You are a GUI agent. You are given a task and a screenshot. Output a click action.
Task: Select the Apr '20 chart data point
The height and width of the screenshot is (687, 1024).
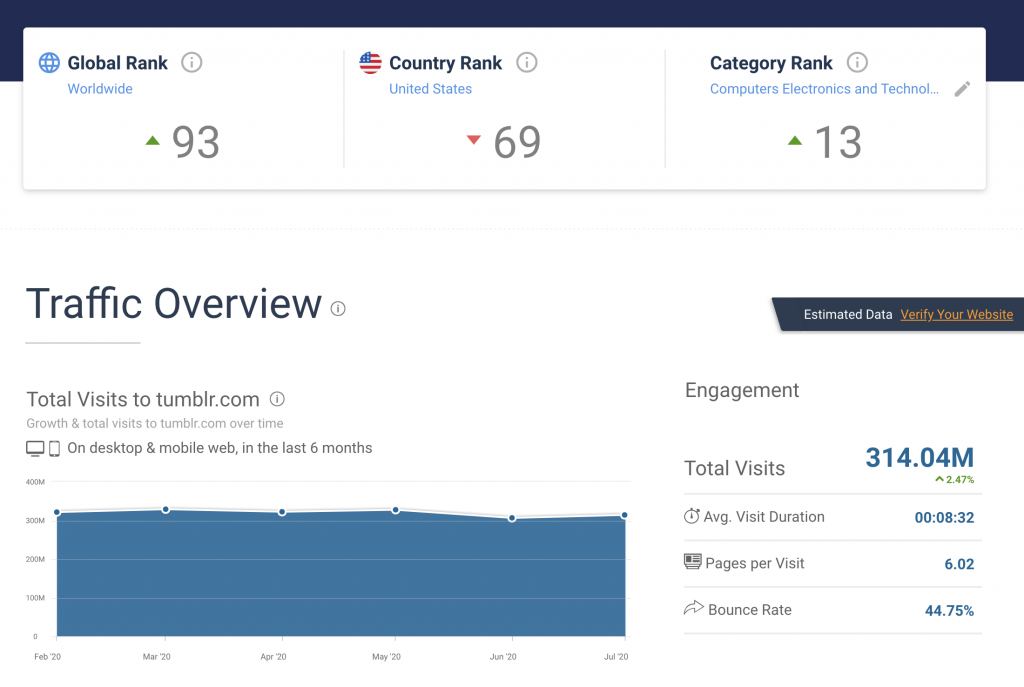pos(282,512)
